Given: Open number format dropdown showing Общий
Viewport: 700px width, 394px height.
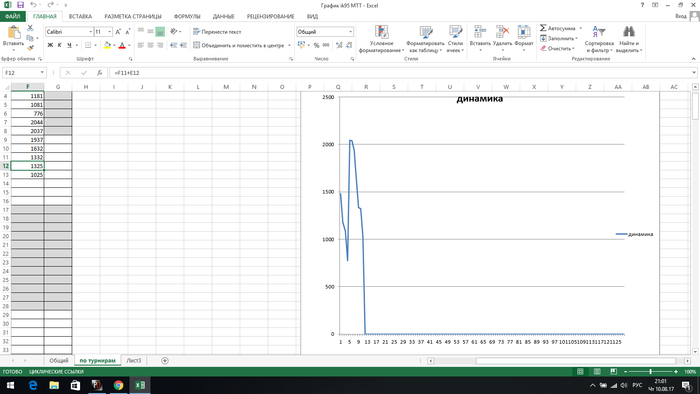Looking at the screenshot, I should (x=350, y=32).
